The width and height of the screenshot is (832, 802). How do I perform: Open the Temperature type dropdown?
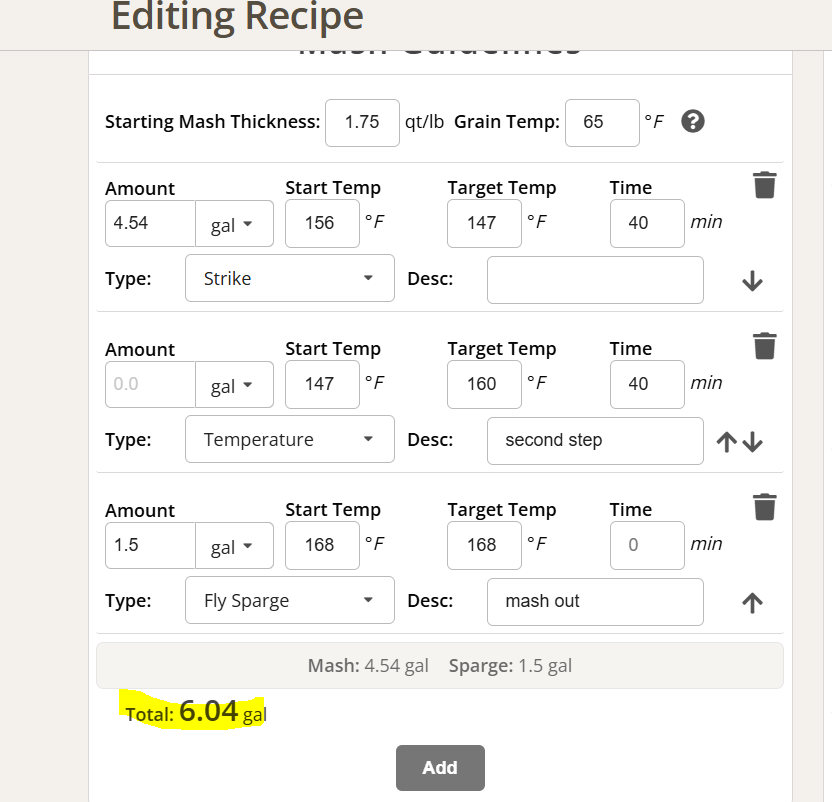289,440
